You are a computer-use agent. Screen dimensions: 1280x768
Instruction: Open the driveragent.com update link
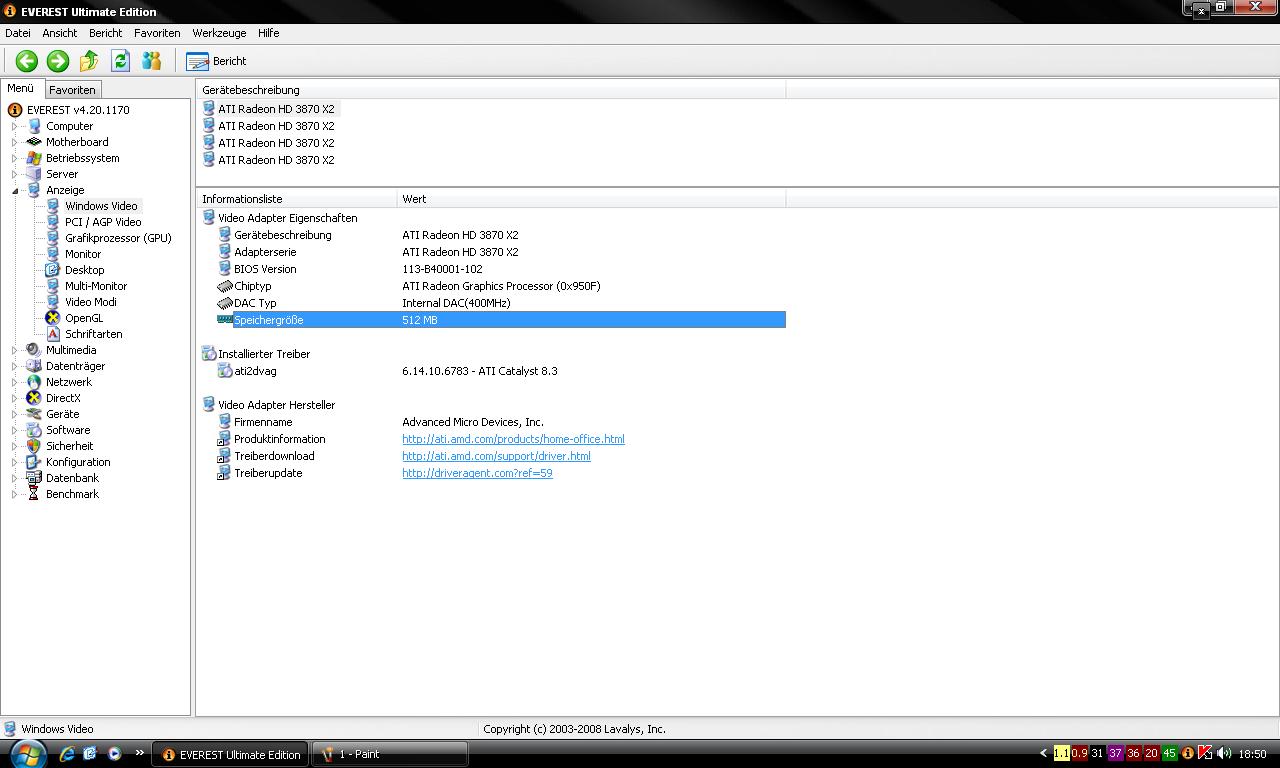(x=477, y=473)
